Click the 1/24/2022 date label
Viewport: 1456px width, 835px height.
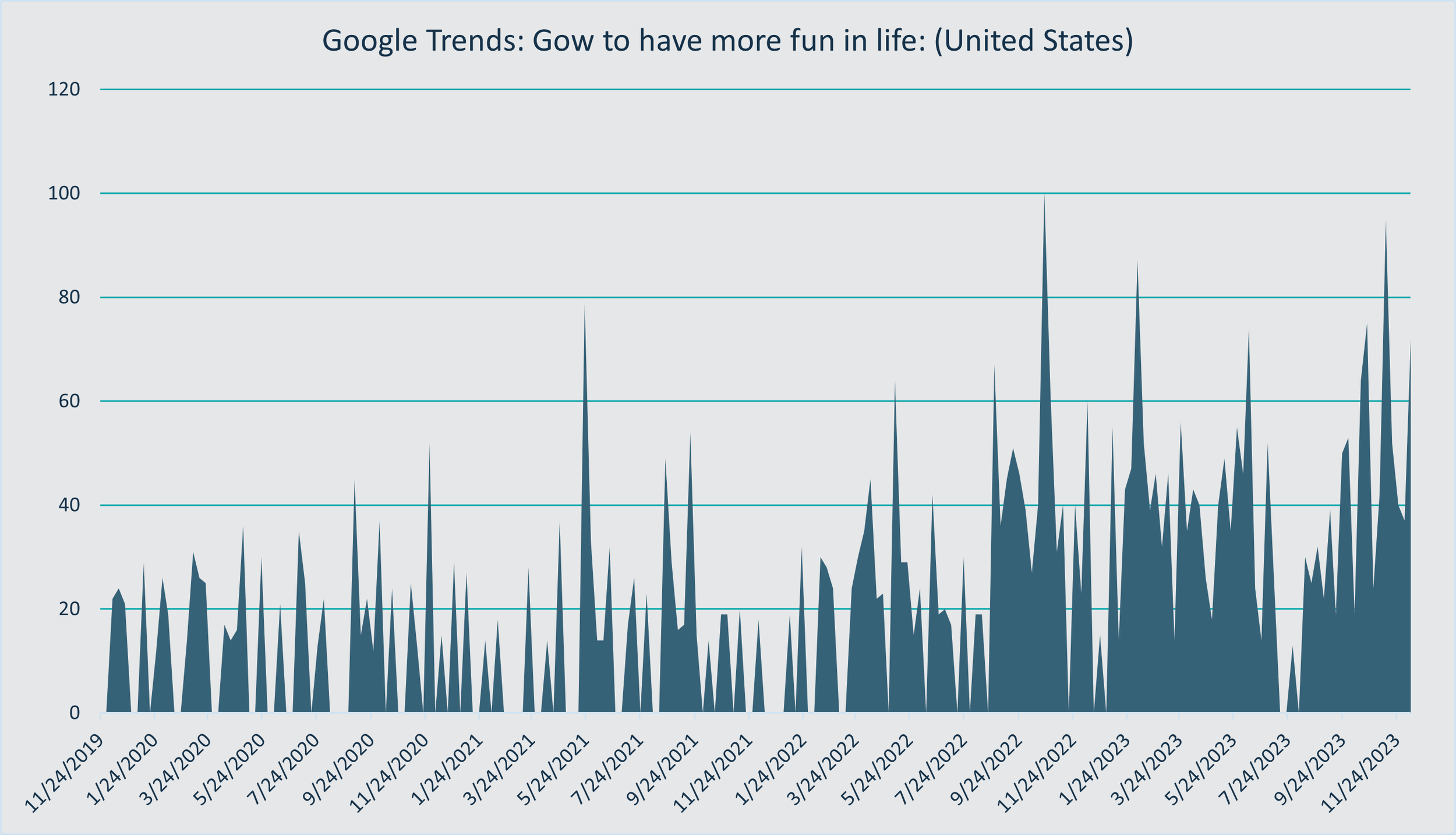(x=772, y=770)
